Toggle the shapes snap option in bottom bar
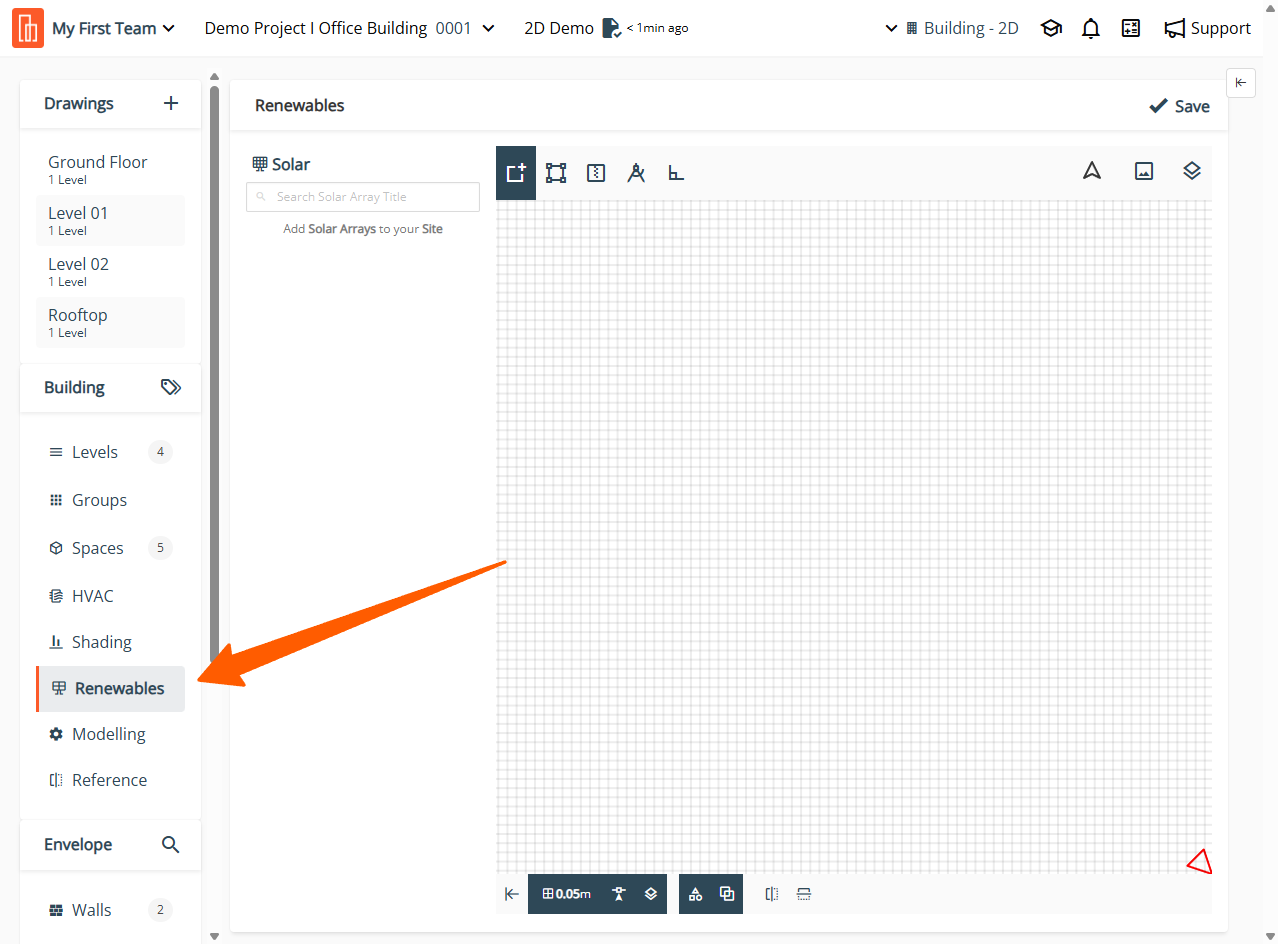The image size is (1278, 944). click(x=695, y=894)
